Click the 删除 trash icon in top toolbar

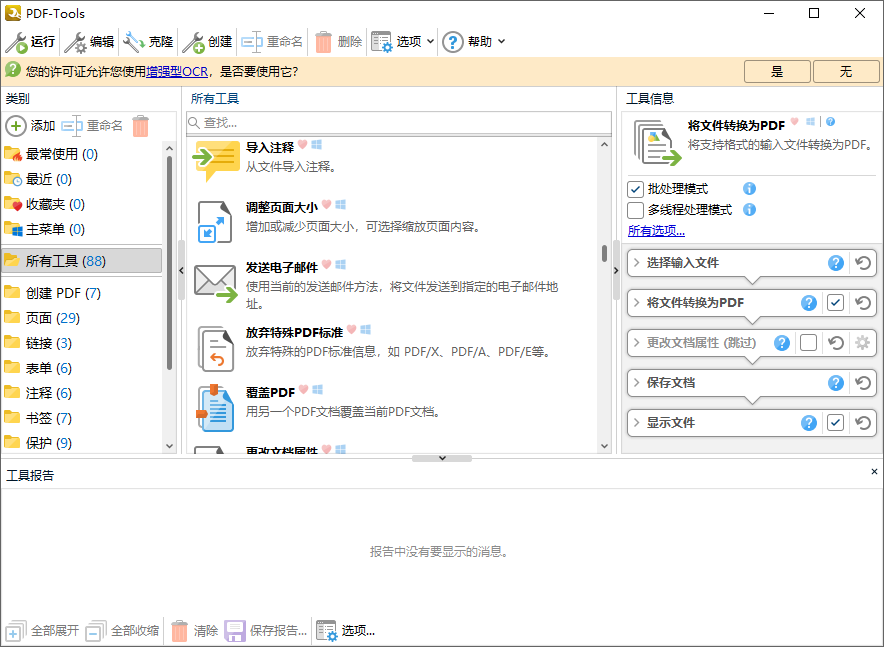pos(324,42)
